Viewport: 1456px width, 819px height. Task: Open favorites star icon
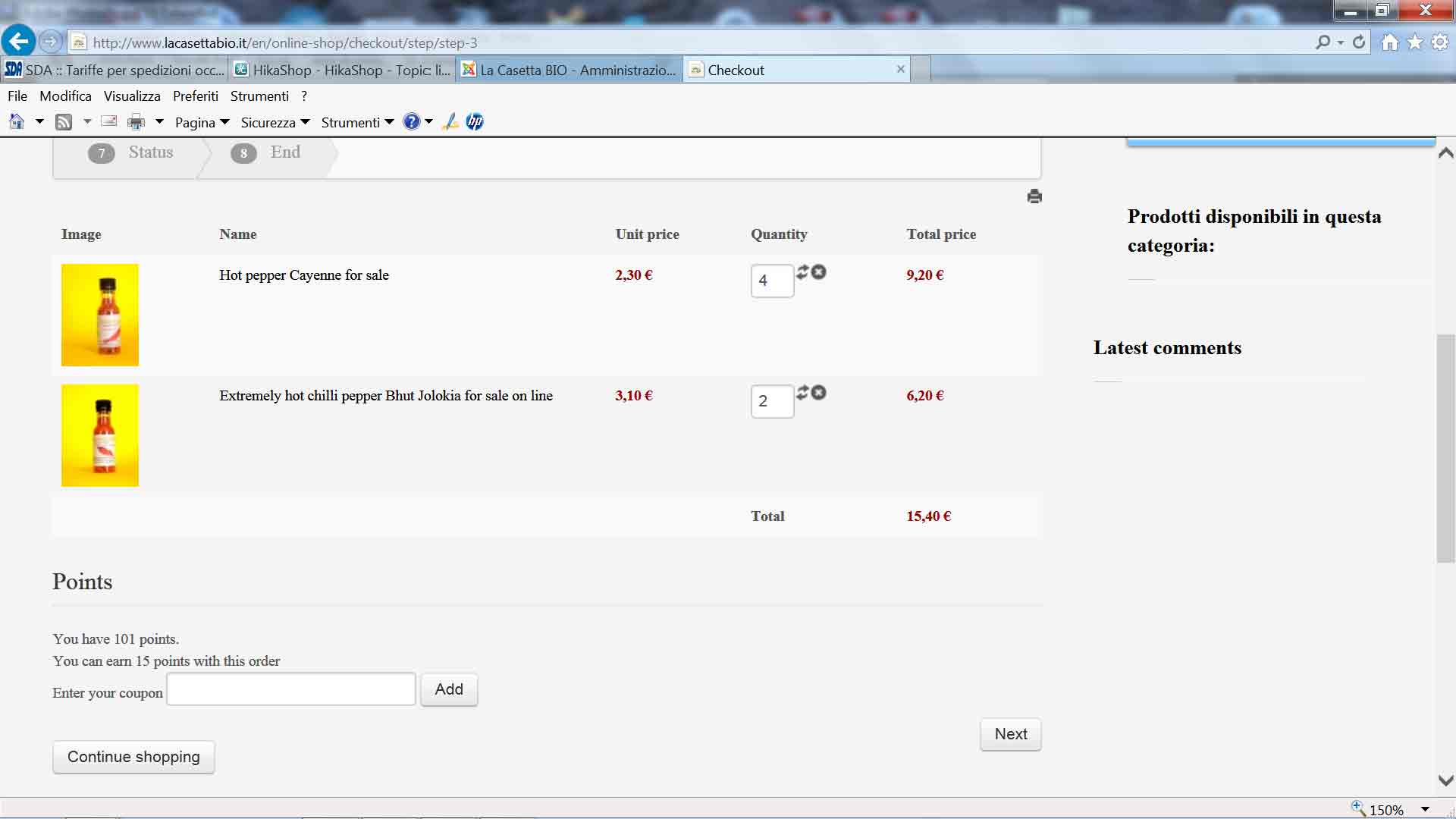1415,42
